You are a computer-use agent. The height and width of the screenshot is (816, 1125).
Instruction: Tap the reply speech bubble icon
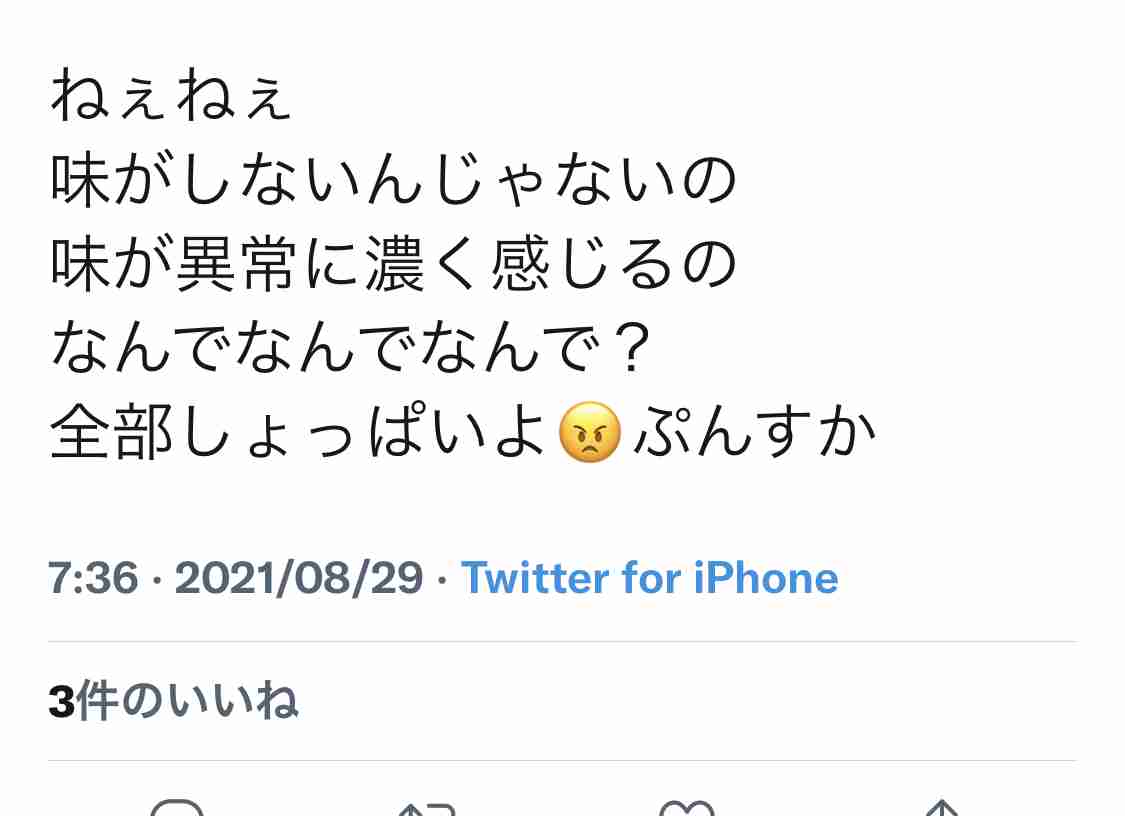pyautogui.click(x=177, y=808)
